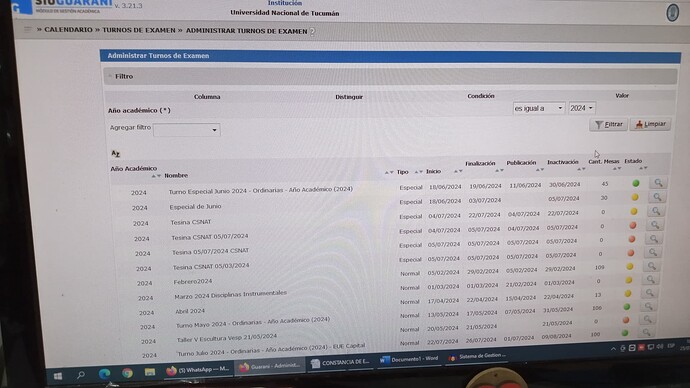Open details of Turno Especial Junio 2024 row
Viewport: 690px width, 388px height.
tap(658, 183)
